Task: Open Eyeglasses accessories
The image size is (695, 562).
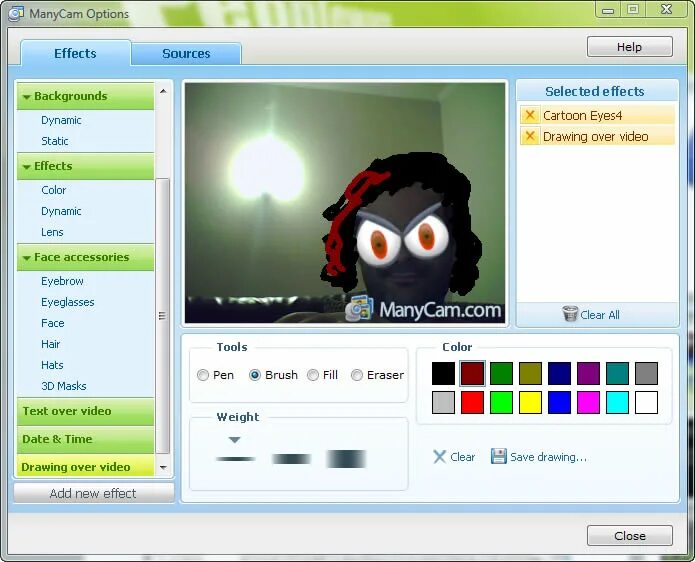Action: pyautogui.click(x=68, y=302)
